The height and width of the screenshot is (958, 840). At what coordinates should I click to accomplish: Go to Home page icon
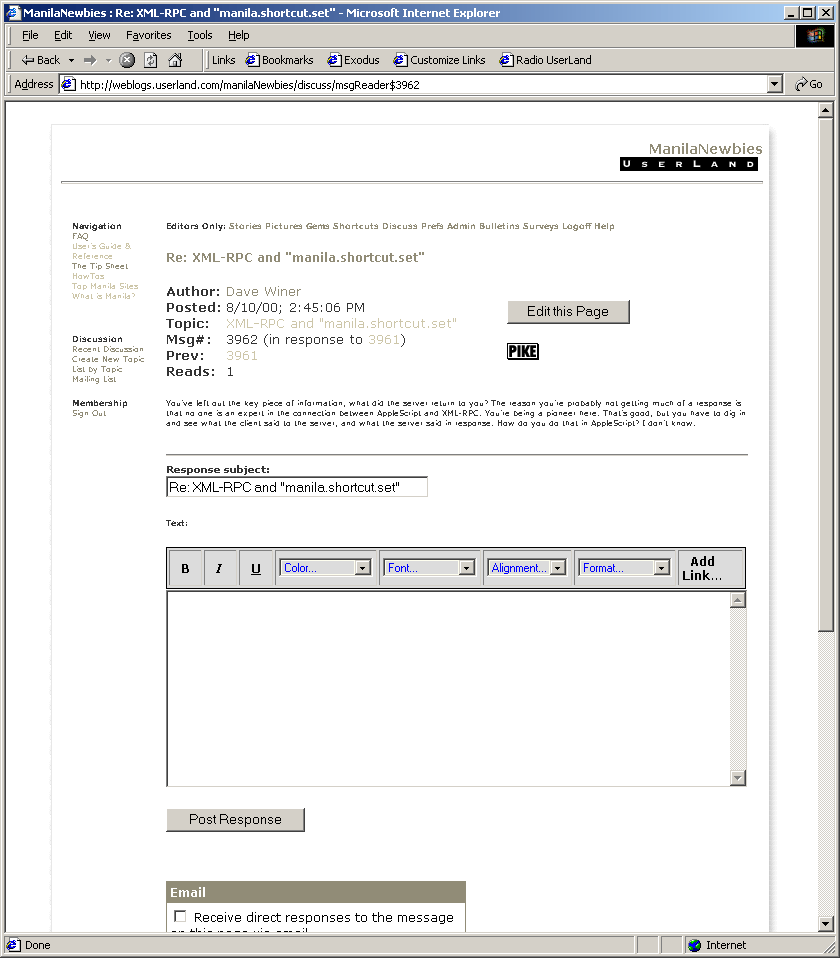175,60
